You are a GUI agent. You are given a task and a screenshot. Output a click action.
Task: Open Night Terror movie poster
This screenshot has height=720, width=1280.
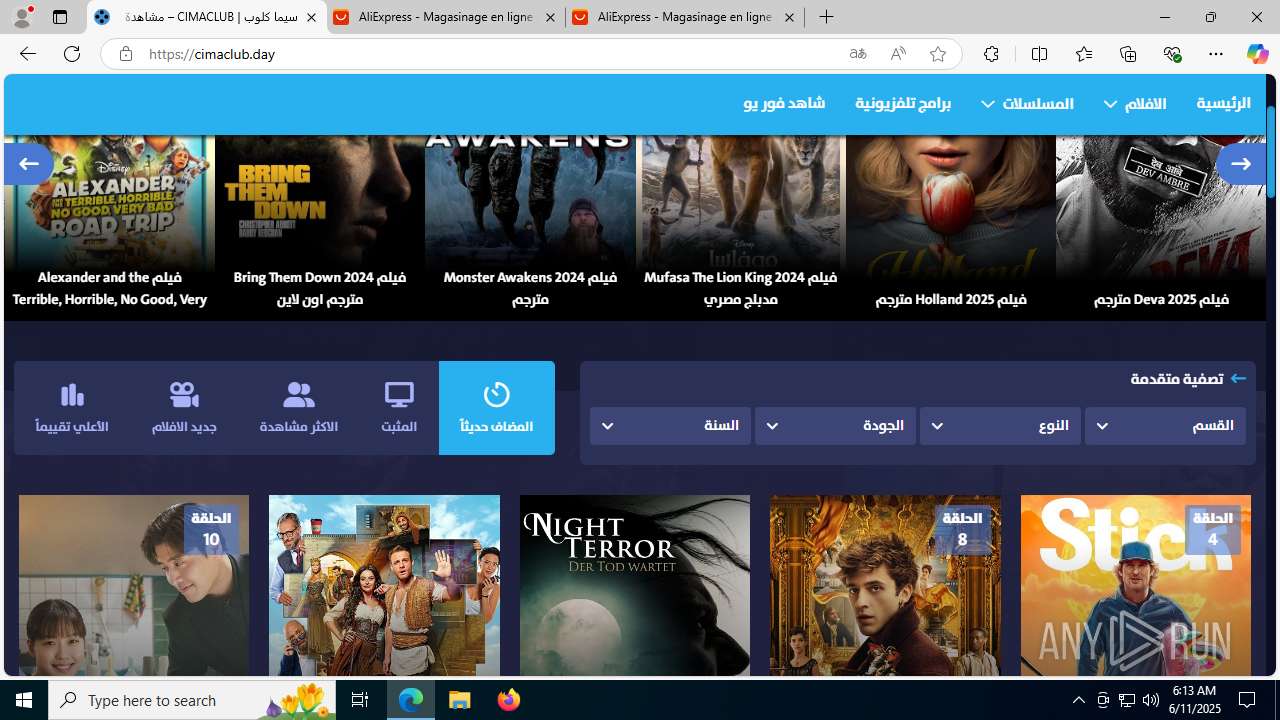[x=635, y=585]
